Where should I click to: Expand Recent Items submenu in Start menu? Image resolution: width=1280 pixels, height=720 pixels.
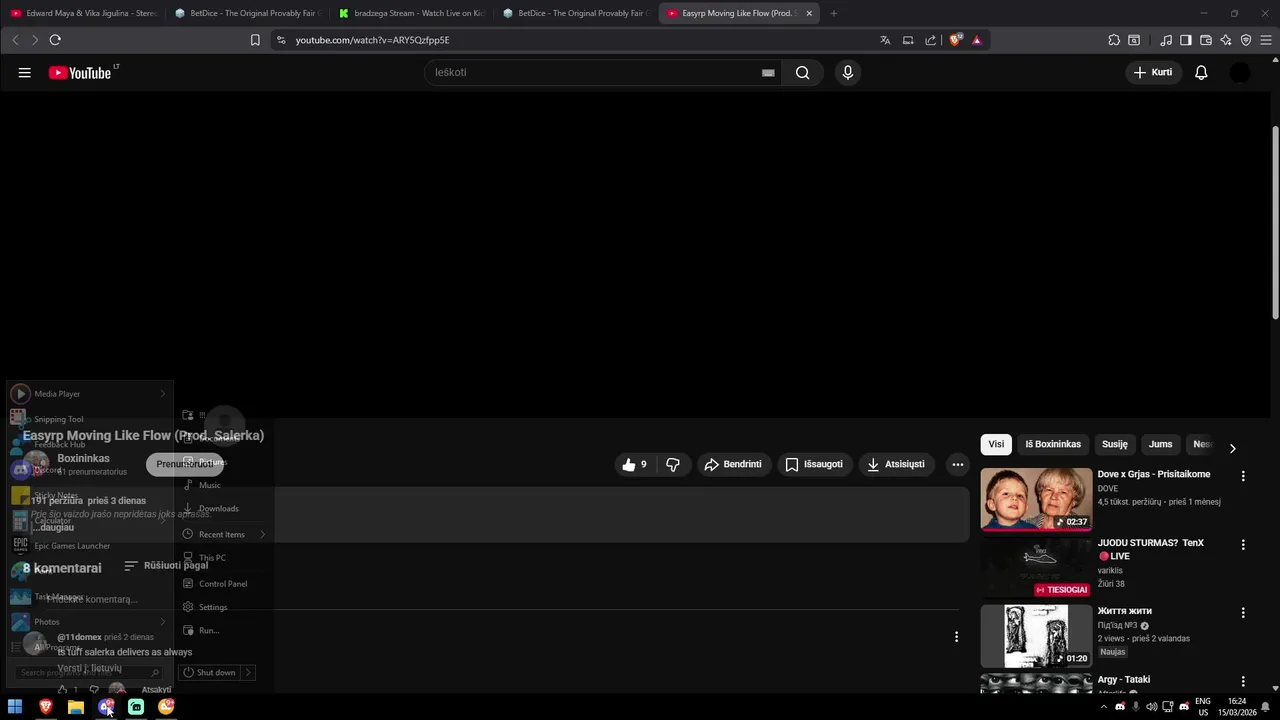[x=262, y=534]
